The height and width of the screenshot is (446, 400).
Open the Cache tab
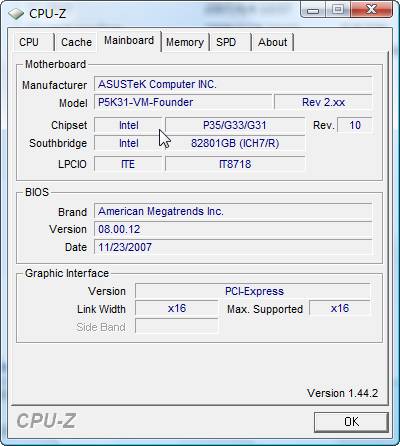(x=76, y=42)
